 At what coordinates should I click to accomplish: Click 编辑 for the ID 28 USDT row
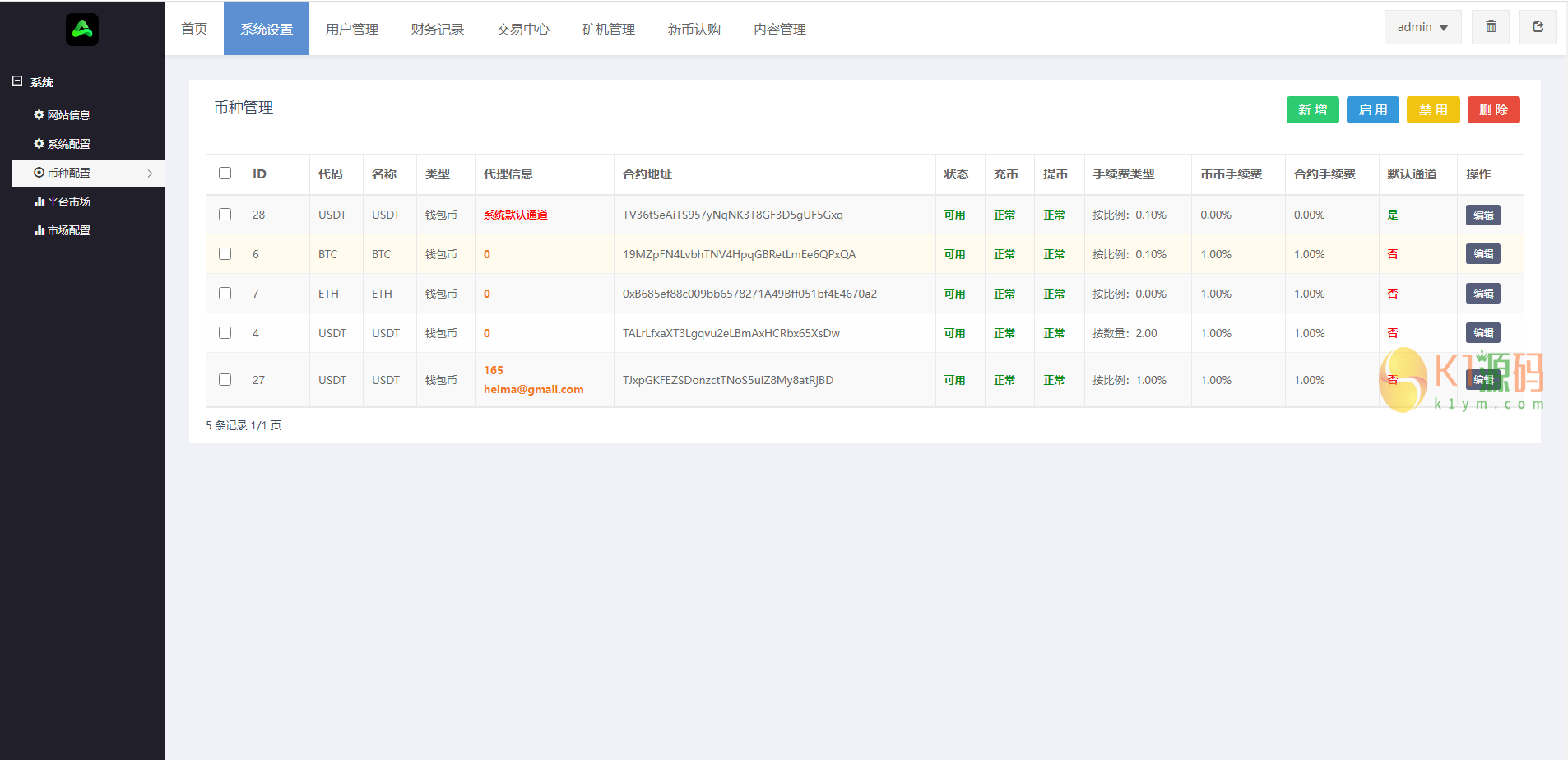[x=1482, y=215]
